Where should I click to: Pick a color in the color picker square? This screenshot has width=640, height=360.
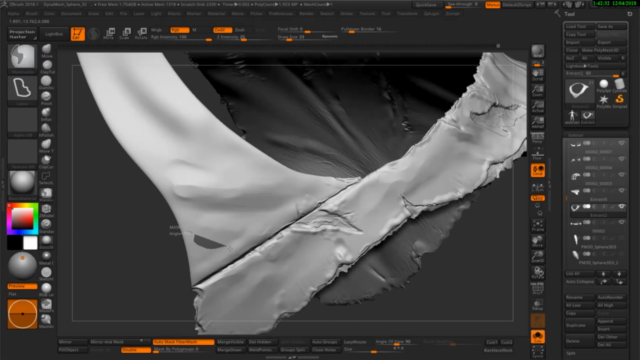tap(22, 218)
